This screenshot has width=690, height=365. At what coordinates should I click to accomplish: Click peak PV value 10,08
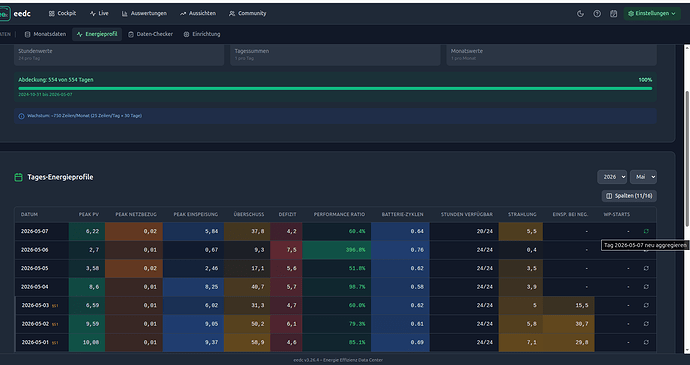pyautogui.click(x=92, y=342)
